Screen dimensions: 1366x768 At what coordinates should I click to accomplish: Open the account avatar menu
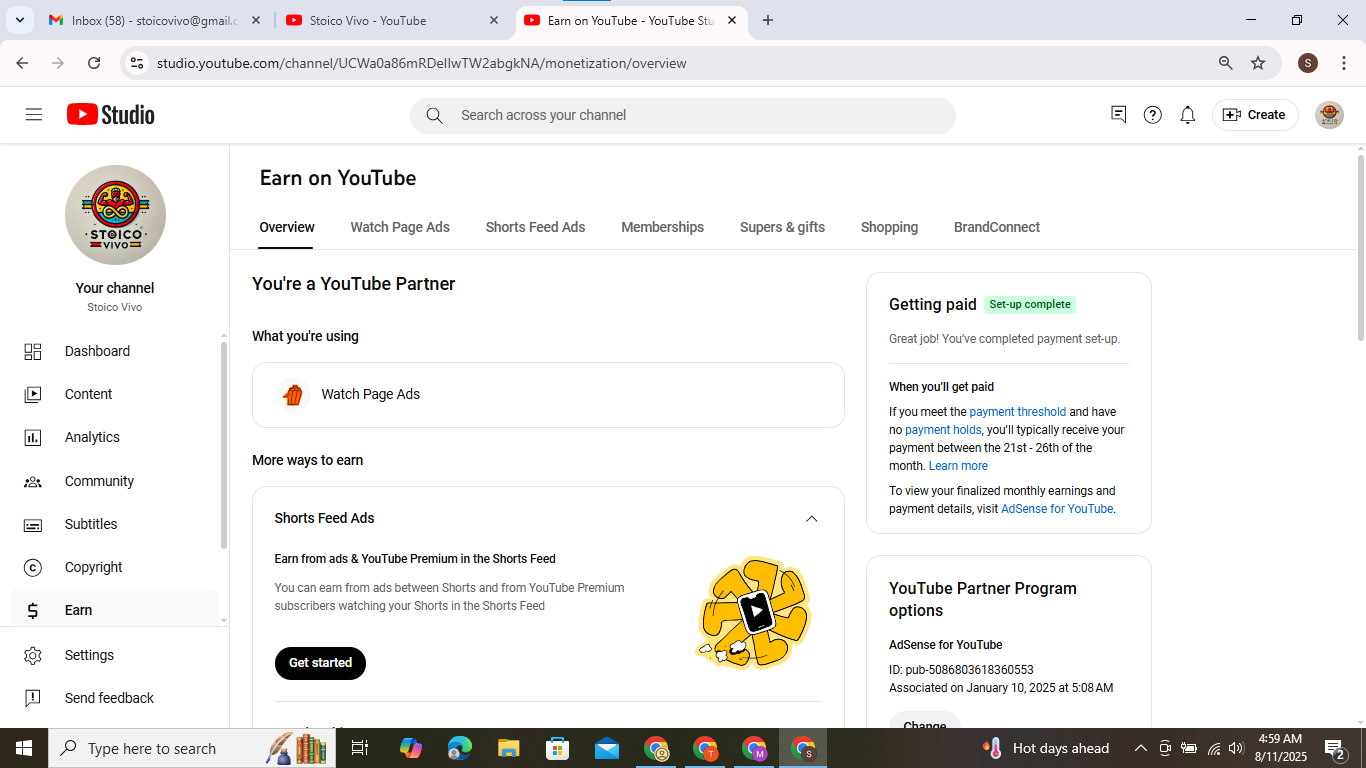[1329, 115]
